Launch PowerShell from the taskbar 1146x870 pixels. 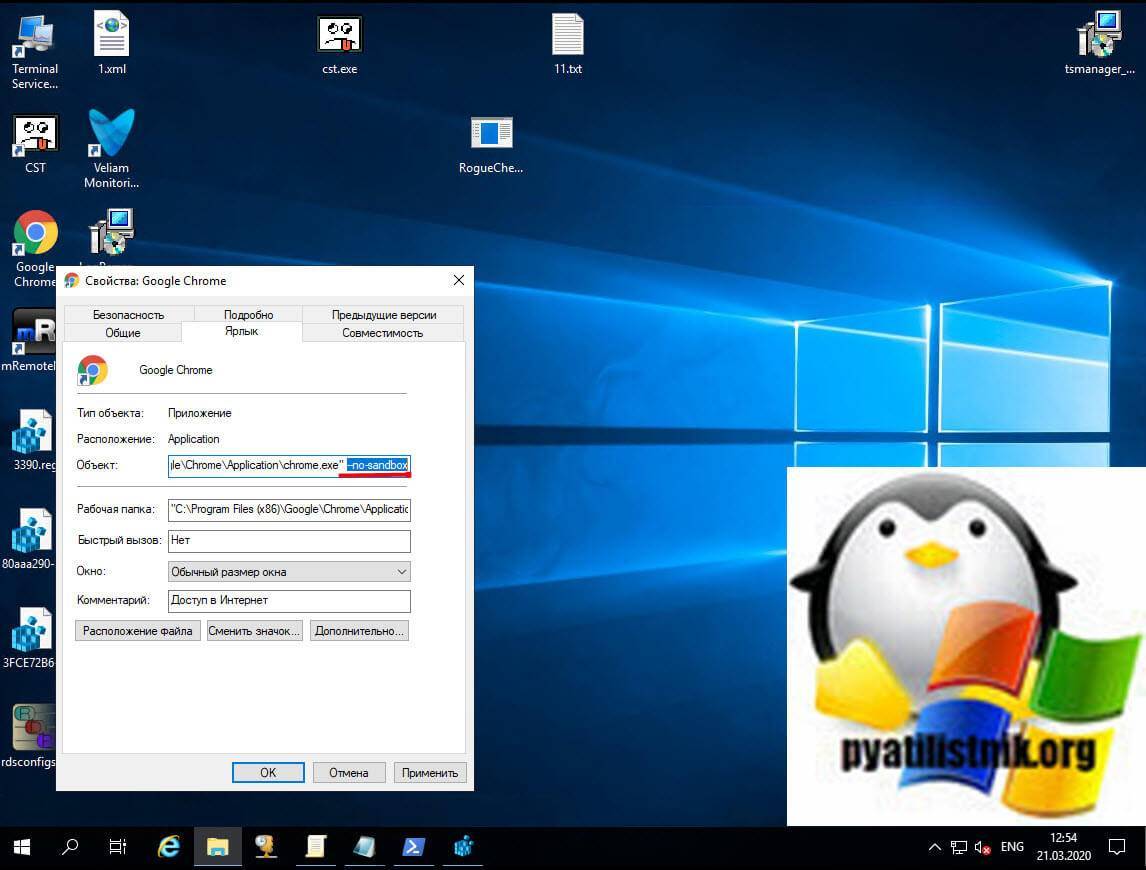[413, 847]
